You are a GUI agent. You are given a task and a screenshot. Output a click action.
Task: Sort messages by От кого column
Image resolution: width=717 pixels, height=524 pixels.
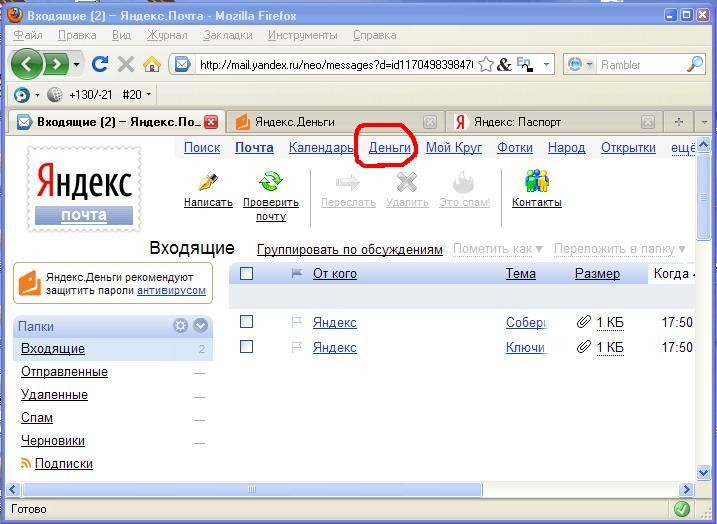point(335,273)
